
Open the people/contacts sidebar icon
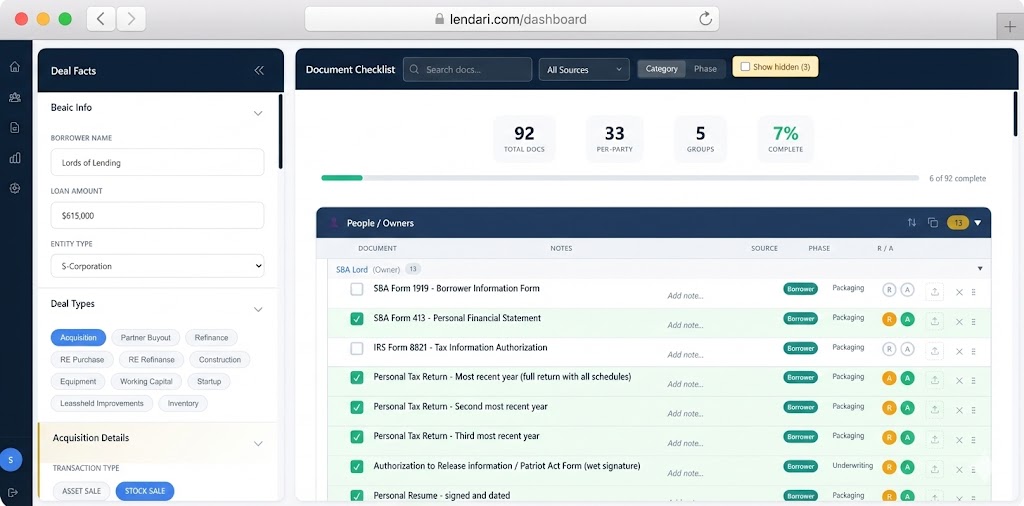pos(14,97)
